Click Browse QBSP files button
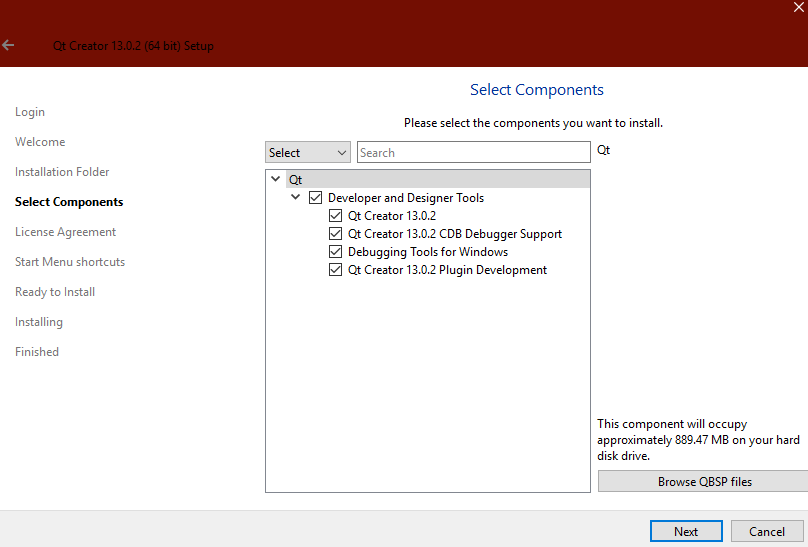This screenshot has height=547, width=808. coord(704,481)
